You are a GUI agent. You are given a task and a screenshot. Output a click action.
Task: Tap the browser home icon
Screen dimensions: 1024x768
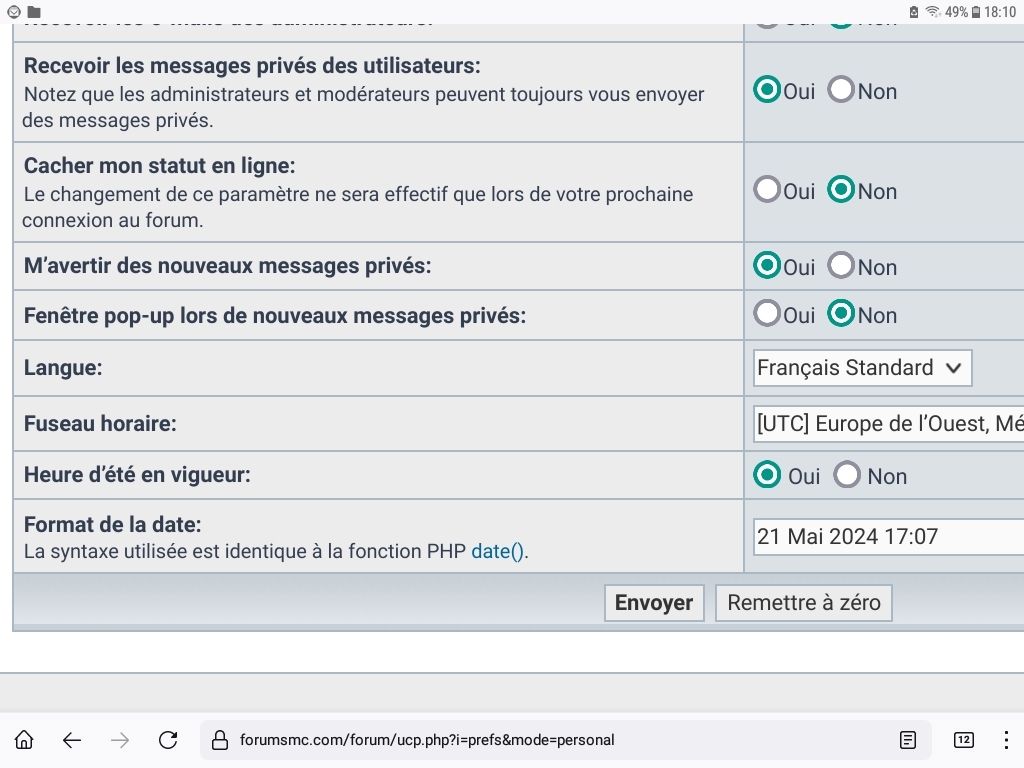pyautogui.click(x=24, y=740)
